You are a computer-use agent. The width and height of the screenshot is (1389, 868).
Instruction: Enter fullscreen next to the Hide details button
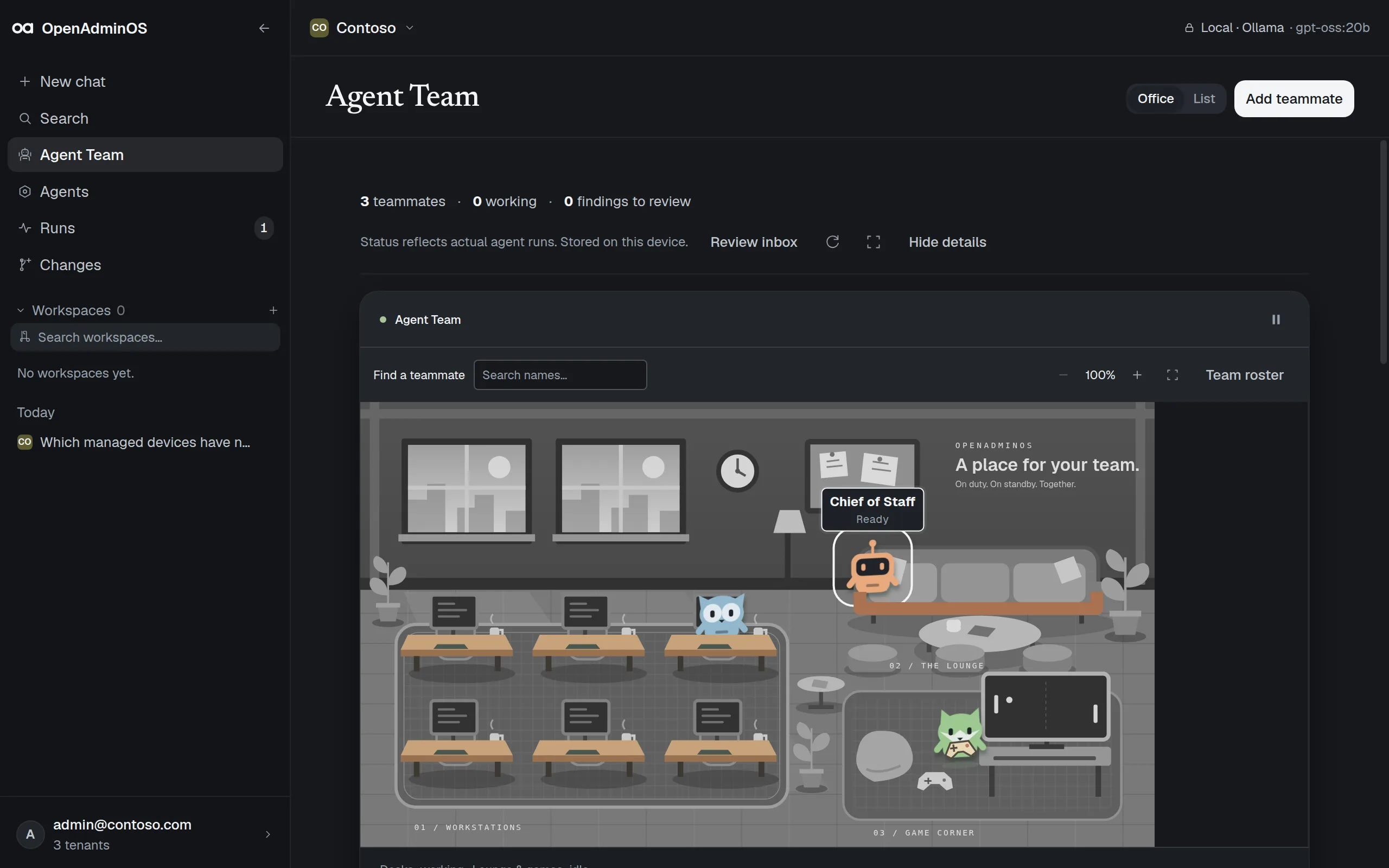[873, 242]
